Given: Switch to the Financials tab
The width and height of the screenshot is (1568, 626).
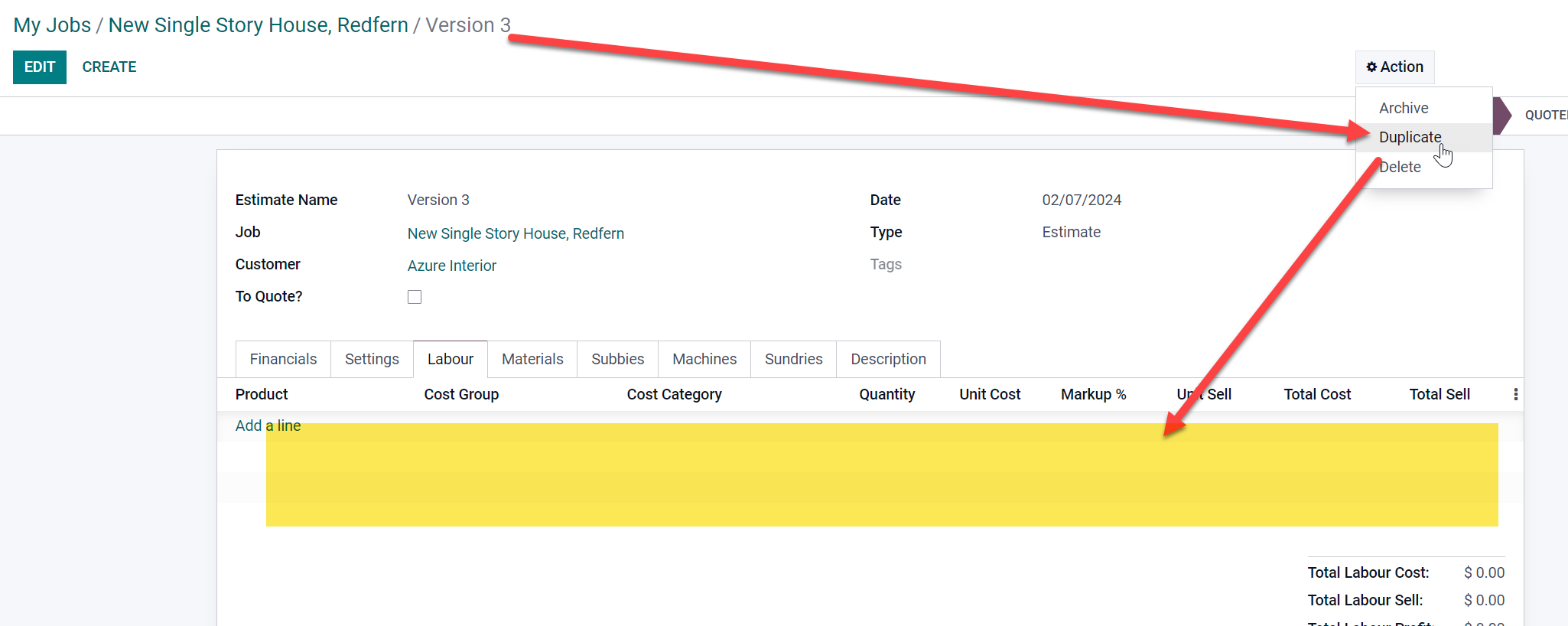Looking at the screenshot, I should (283, 359).
